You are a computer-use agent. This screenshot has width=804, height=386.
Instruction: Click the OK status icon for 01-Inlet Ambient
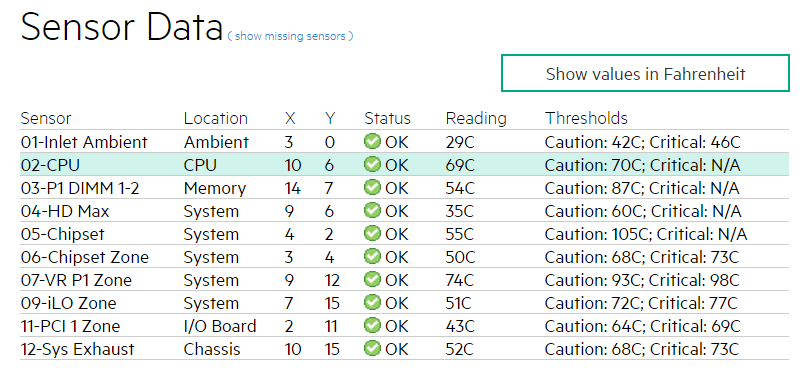click(x=372, y=141)
